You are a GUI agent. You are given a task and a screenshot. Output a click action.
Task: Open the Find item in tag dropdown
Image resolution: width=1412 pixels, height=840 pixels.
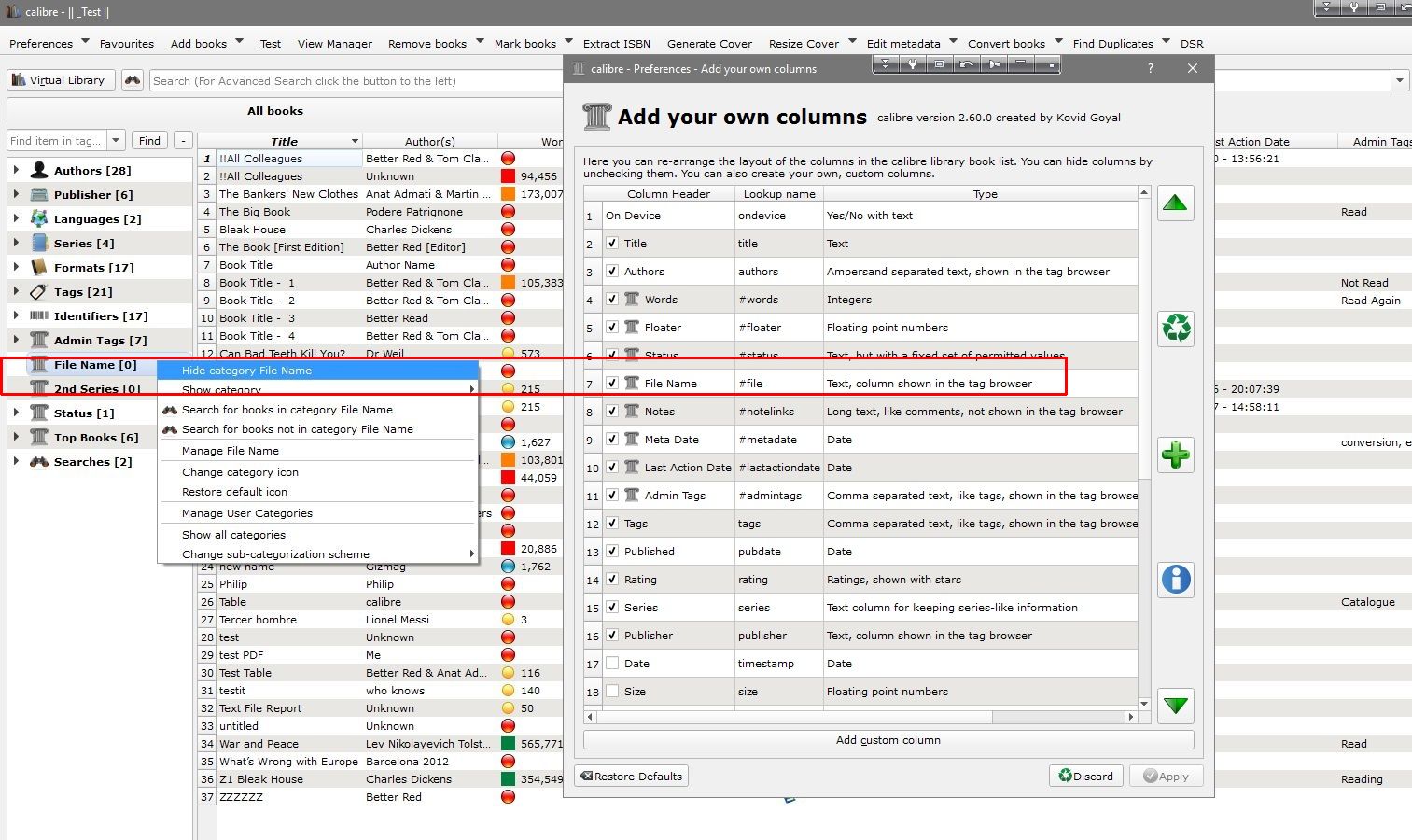tap(116, 141)
